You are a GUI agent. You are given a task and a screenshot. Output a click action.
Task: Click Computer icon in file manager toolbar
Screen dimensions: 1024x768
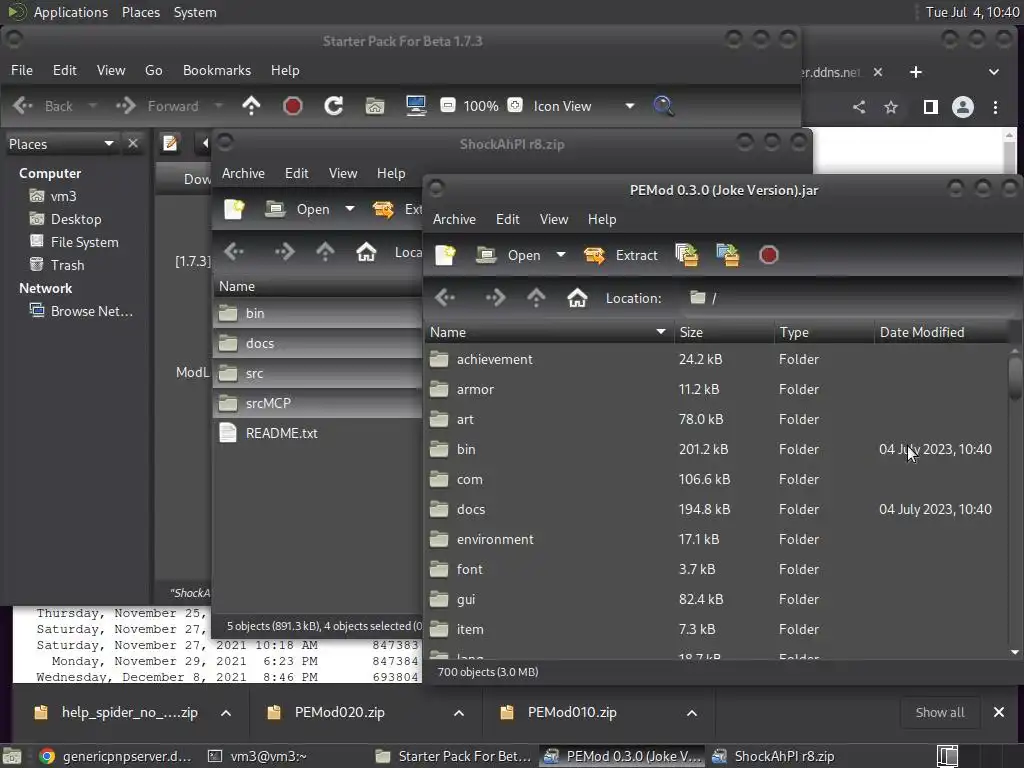416,106
